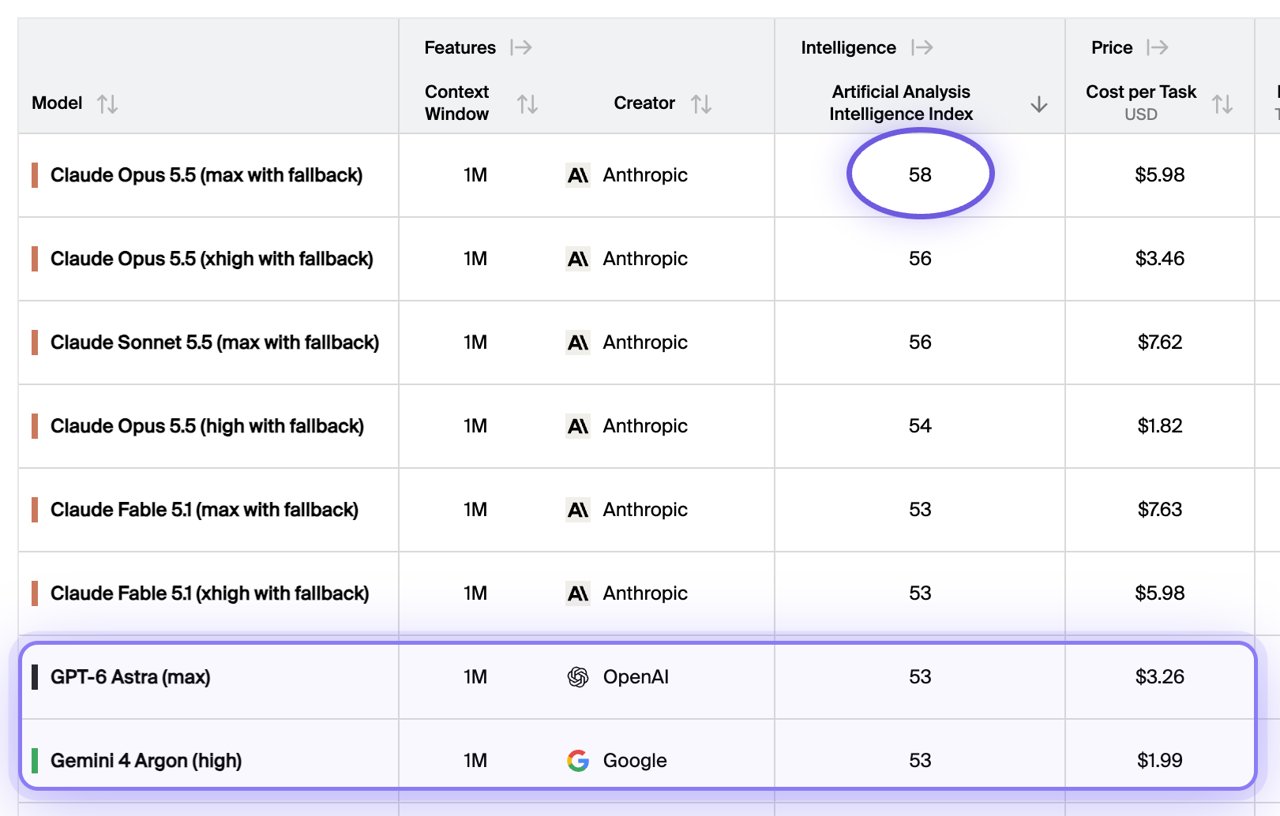
Task: Click Anthropic name in Sonnet 5.5 row
Action: (x=645, y=342)
